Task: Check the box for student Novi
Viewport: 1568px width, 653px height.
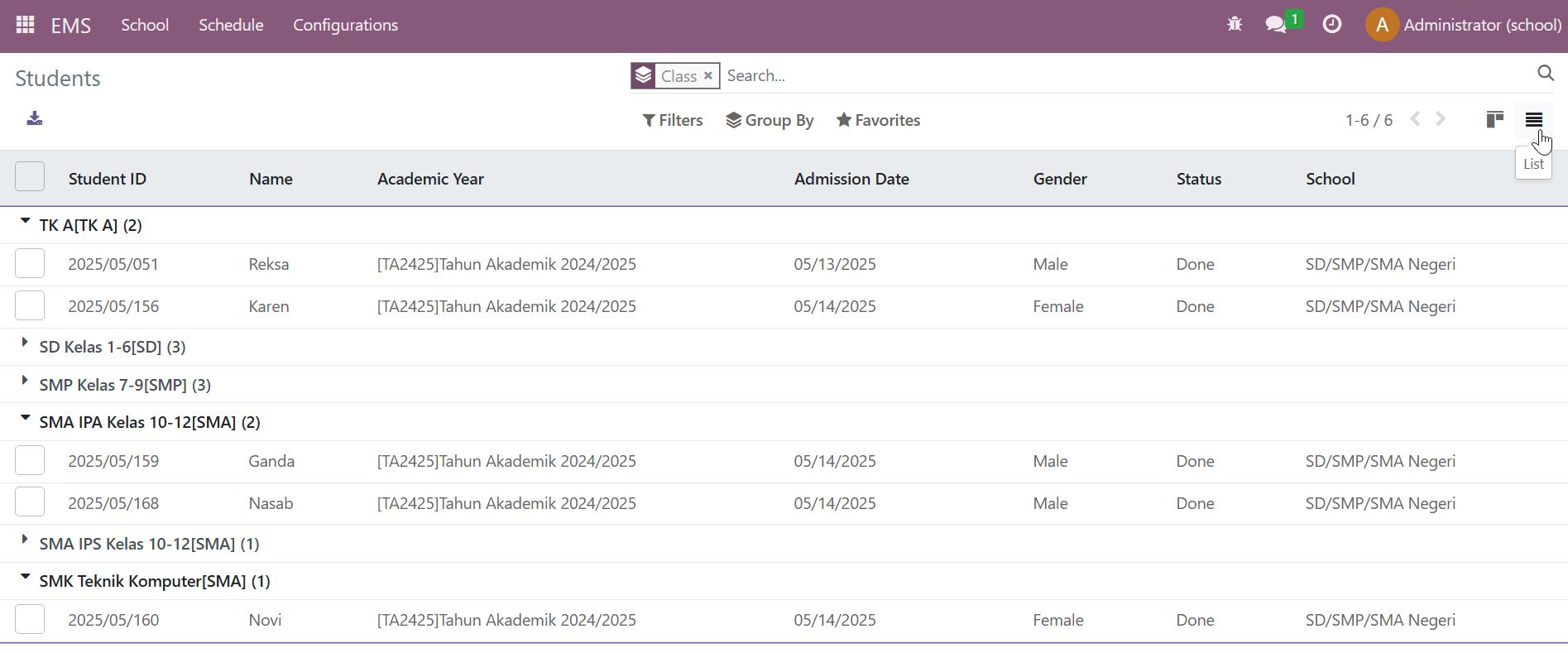Action: [30, 619]
